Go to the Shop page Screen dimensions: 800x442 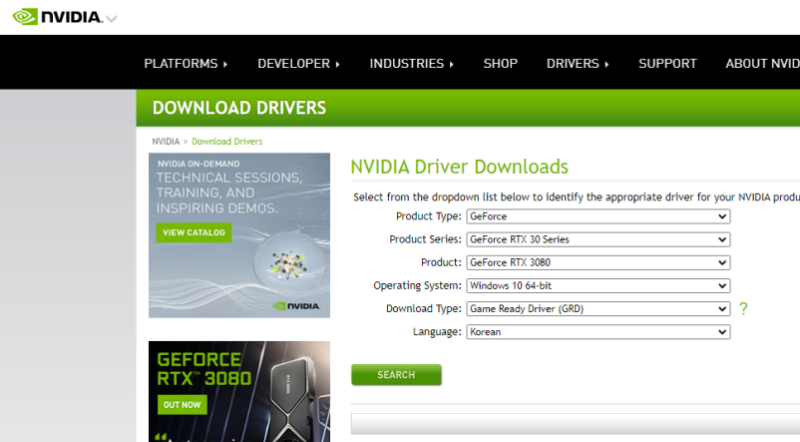[x=501, y=63]
